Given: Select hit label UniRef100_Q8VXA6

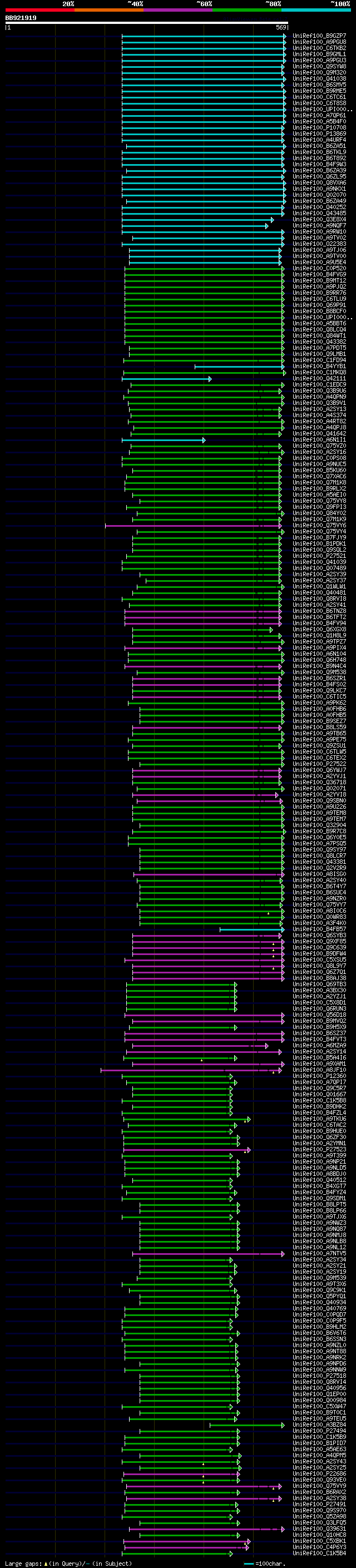Looking at the screenshot, I should pyautogui.click(x=319, y=182).
